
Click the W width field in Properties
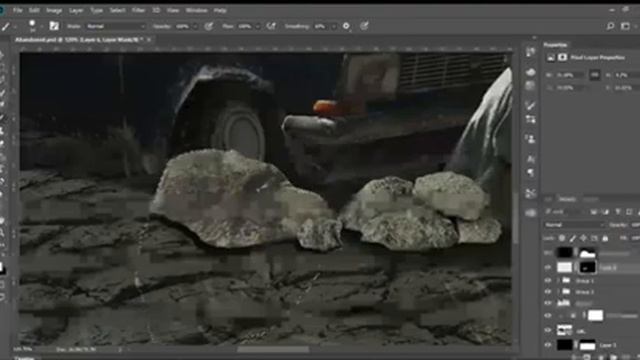point(571,76)
